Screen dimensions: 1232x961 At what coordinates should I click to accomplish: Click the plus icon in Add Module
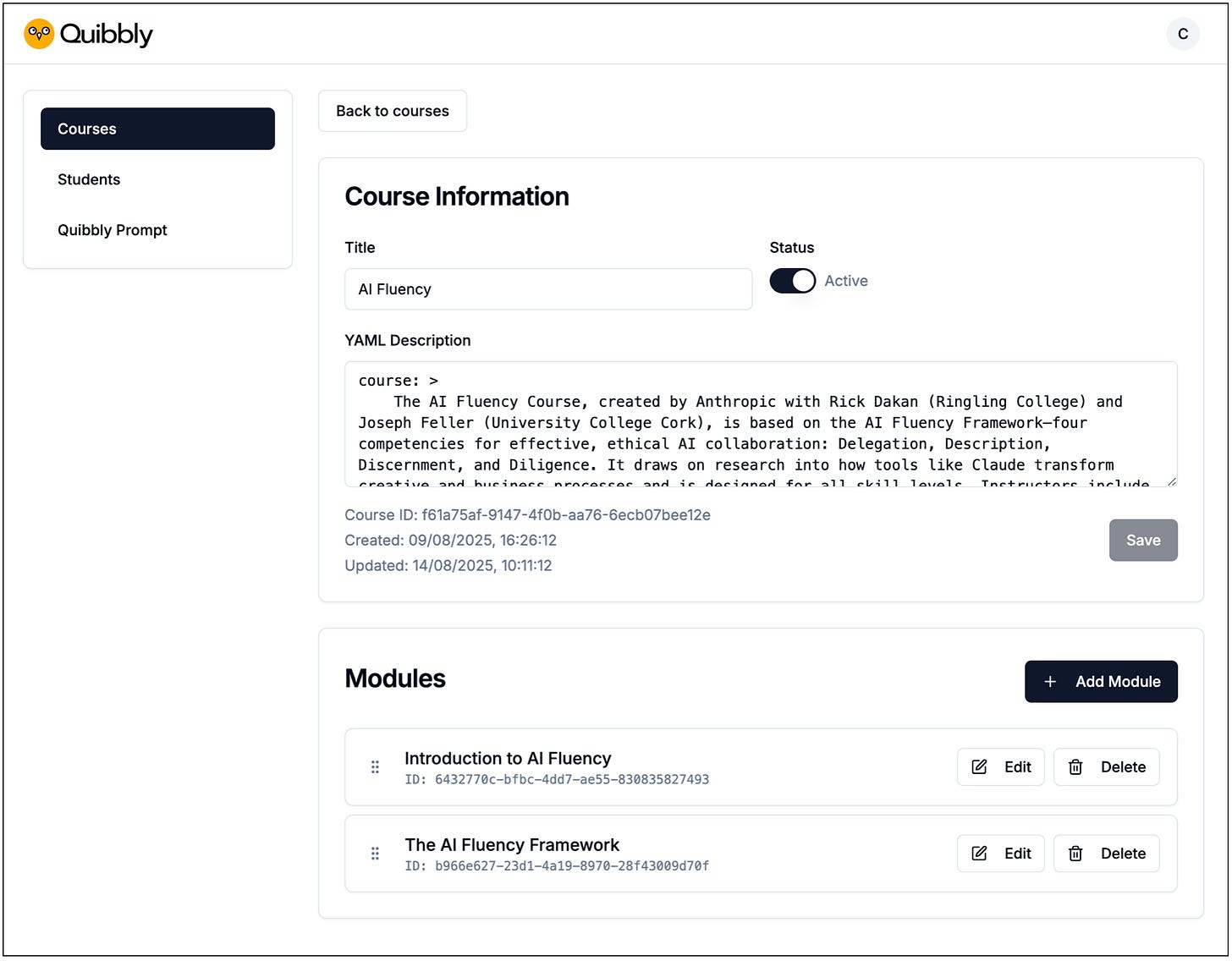tap(1050, 682)
